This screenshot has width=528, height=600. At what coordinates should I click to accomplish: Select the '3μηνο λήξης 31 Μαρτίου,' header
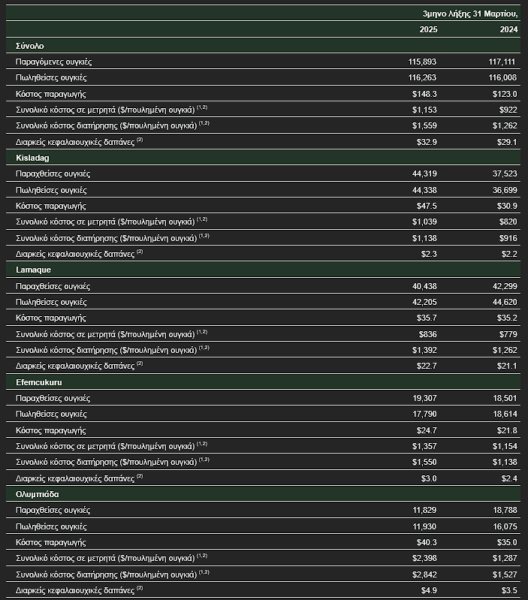pos(470,14)
